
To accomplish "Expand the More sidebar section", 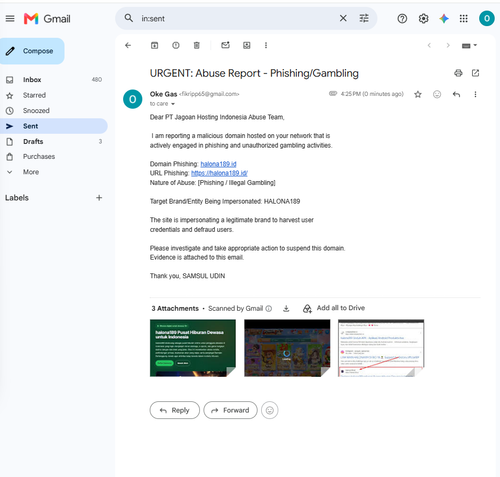I will click(x=53, y=172).
